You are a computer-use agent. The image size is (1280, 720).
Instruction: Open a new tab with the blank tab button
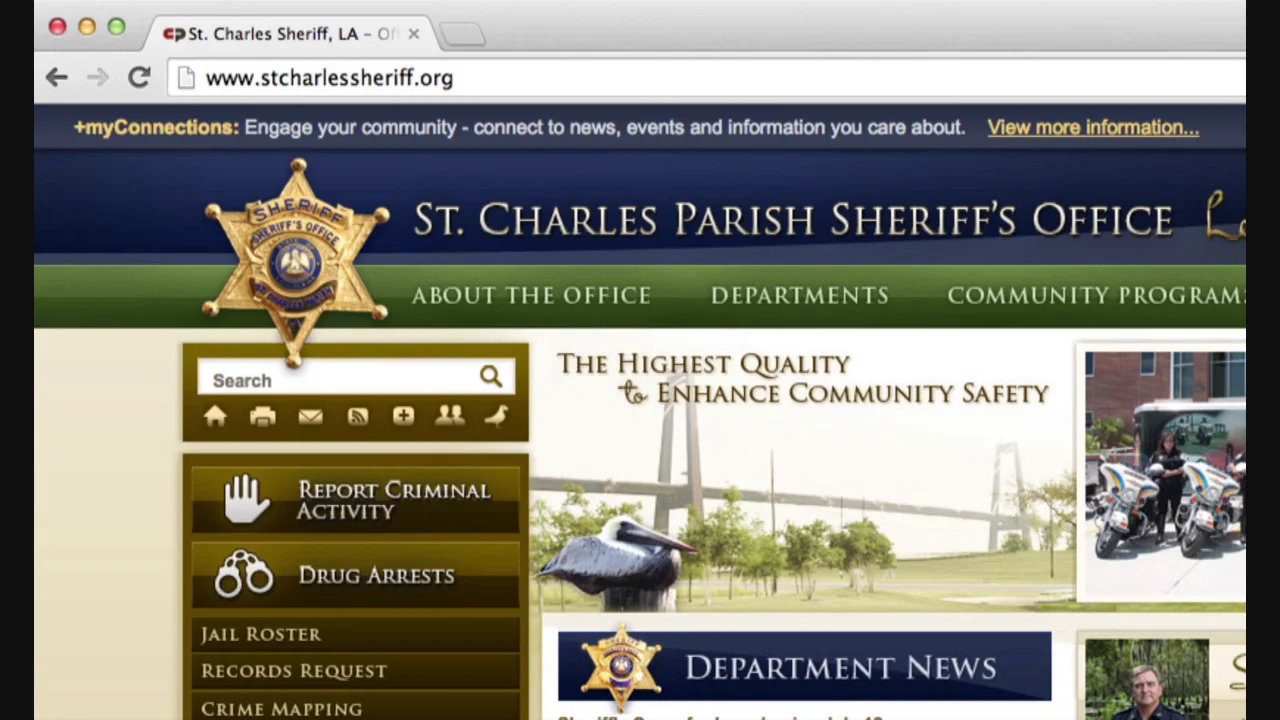[x=462, y=35]
